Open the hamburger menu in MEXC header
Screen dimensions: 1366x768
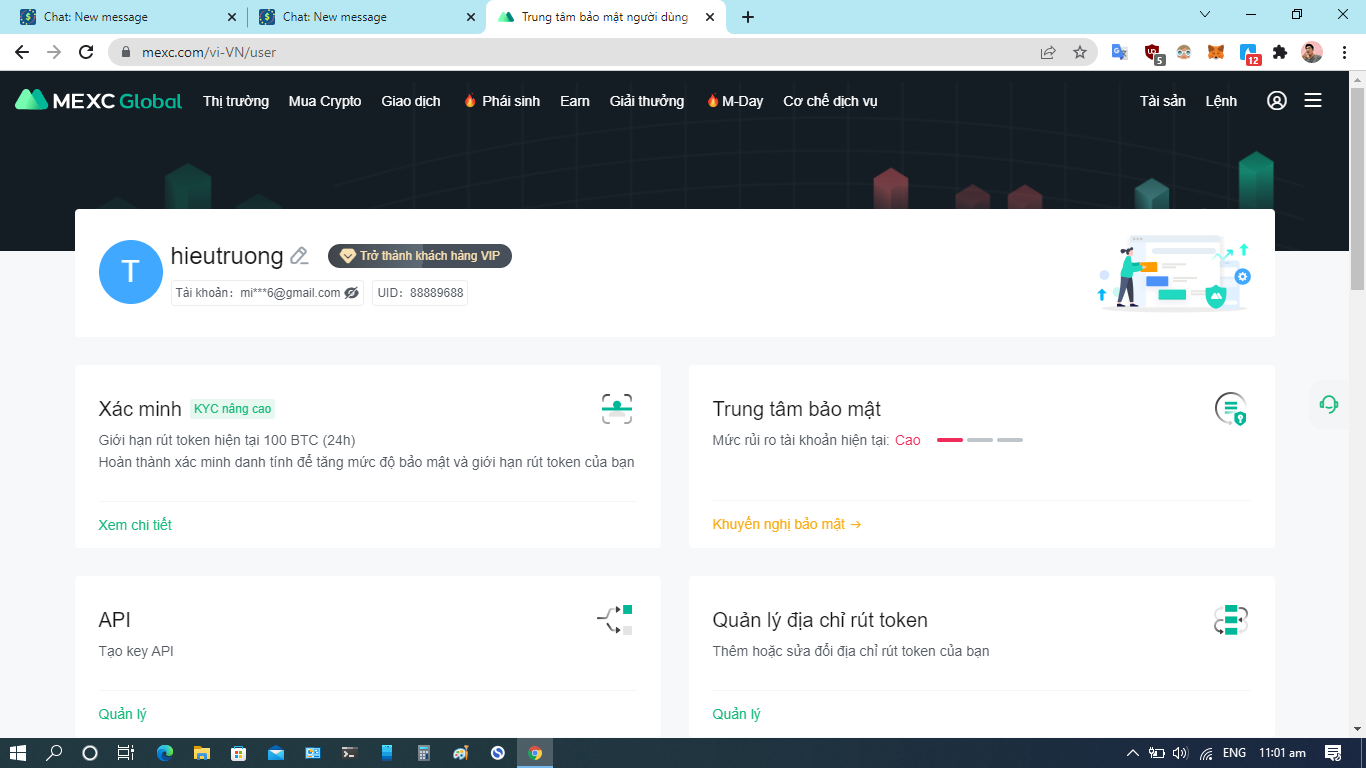pos(1313,100)
